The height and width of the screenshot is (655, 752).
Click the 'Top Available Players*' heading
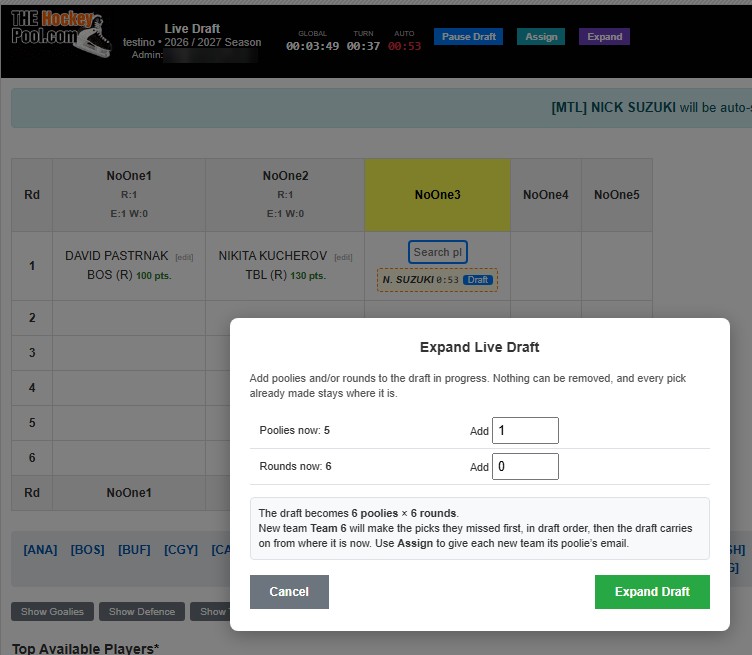(85, 648)
